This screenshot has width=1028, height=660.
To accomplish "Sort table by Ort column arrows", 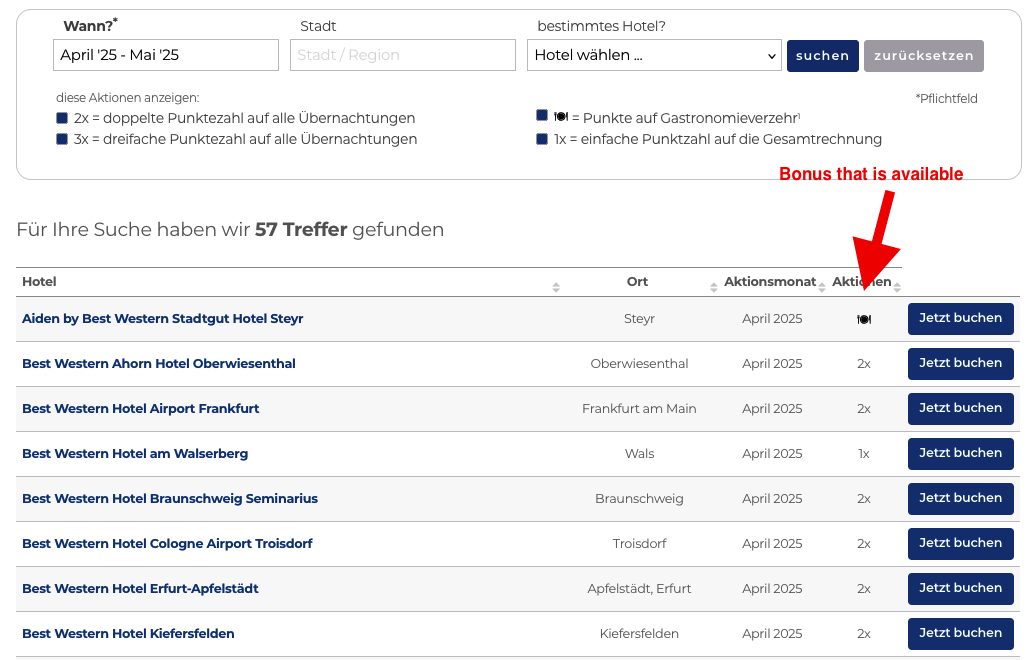I will 712,287.
